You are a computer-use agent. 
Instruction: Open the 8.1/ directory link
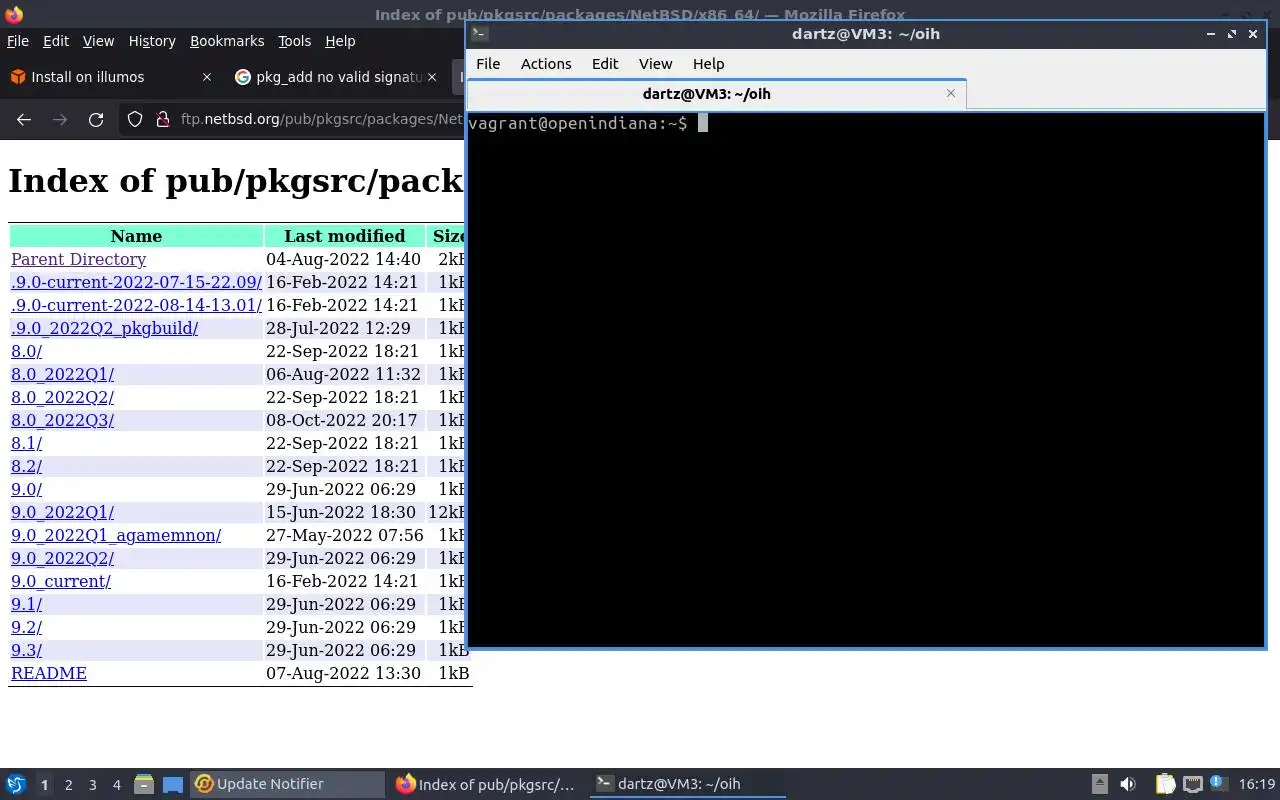(26, 443)
